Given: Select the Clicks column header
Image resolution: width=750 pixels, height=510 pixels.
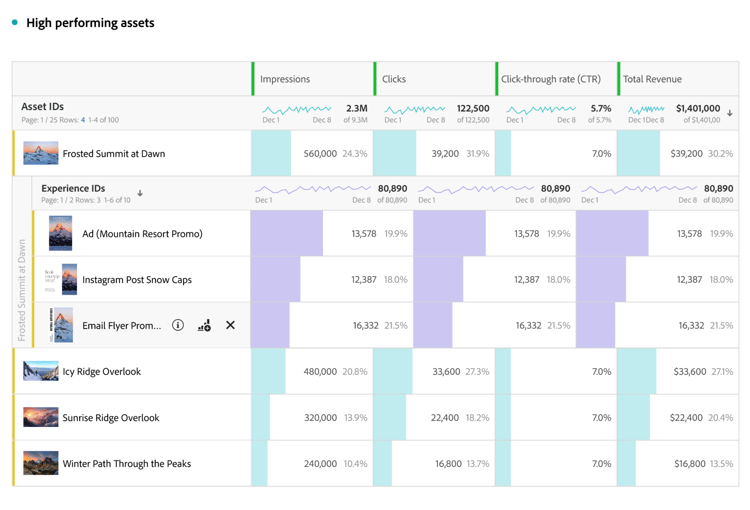Looking at the screenshot, I should click(x=394, y=79).
